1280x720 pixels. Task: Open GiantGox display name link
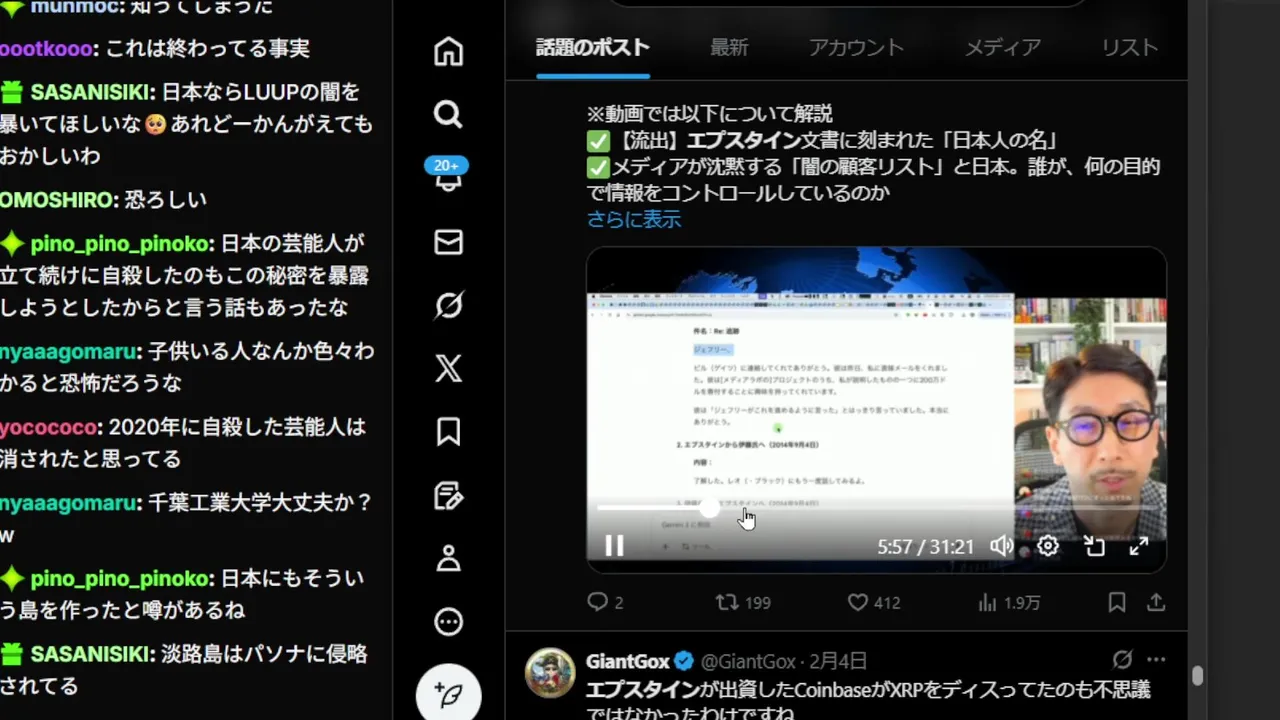point(627,661)
